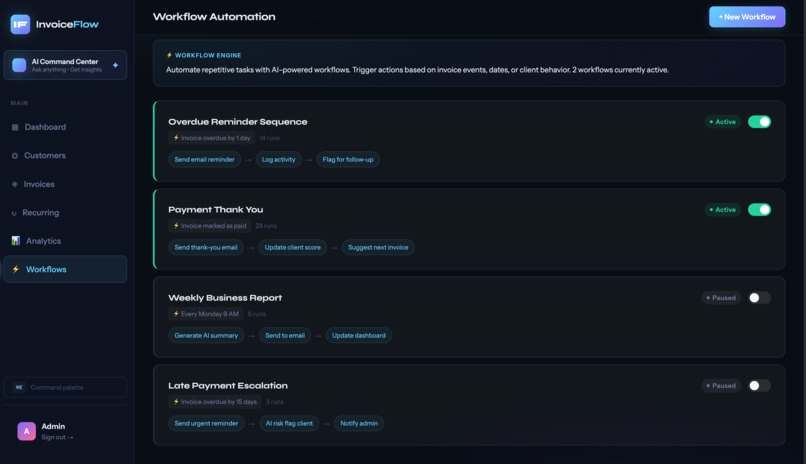Select the Suggest next invoice step
The width and height of the screenshot is (806, 464).
click(378, 247)
